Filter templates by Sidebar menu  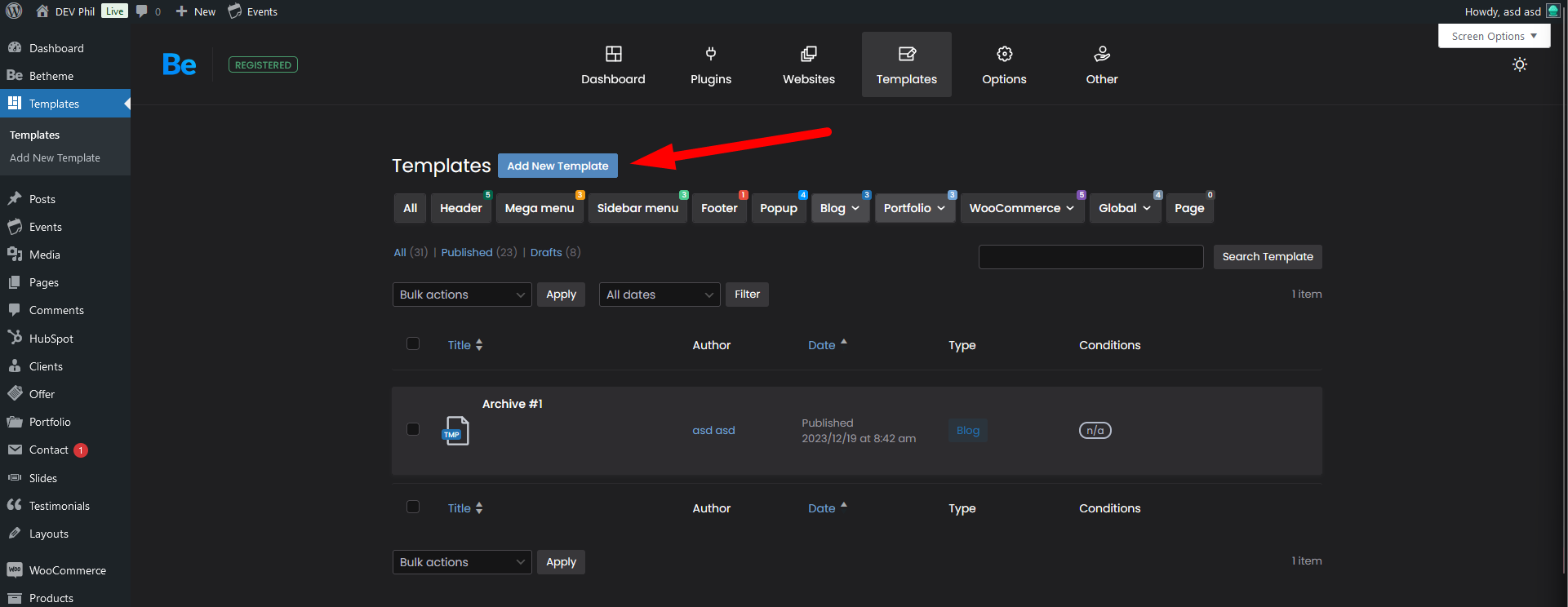tap(637, 208)
